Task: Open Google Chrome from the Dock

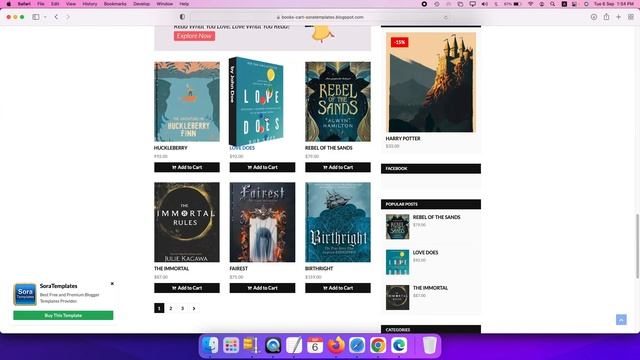Action: click(x=378, y=346)
